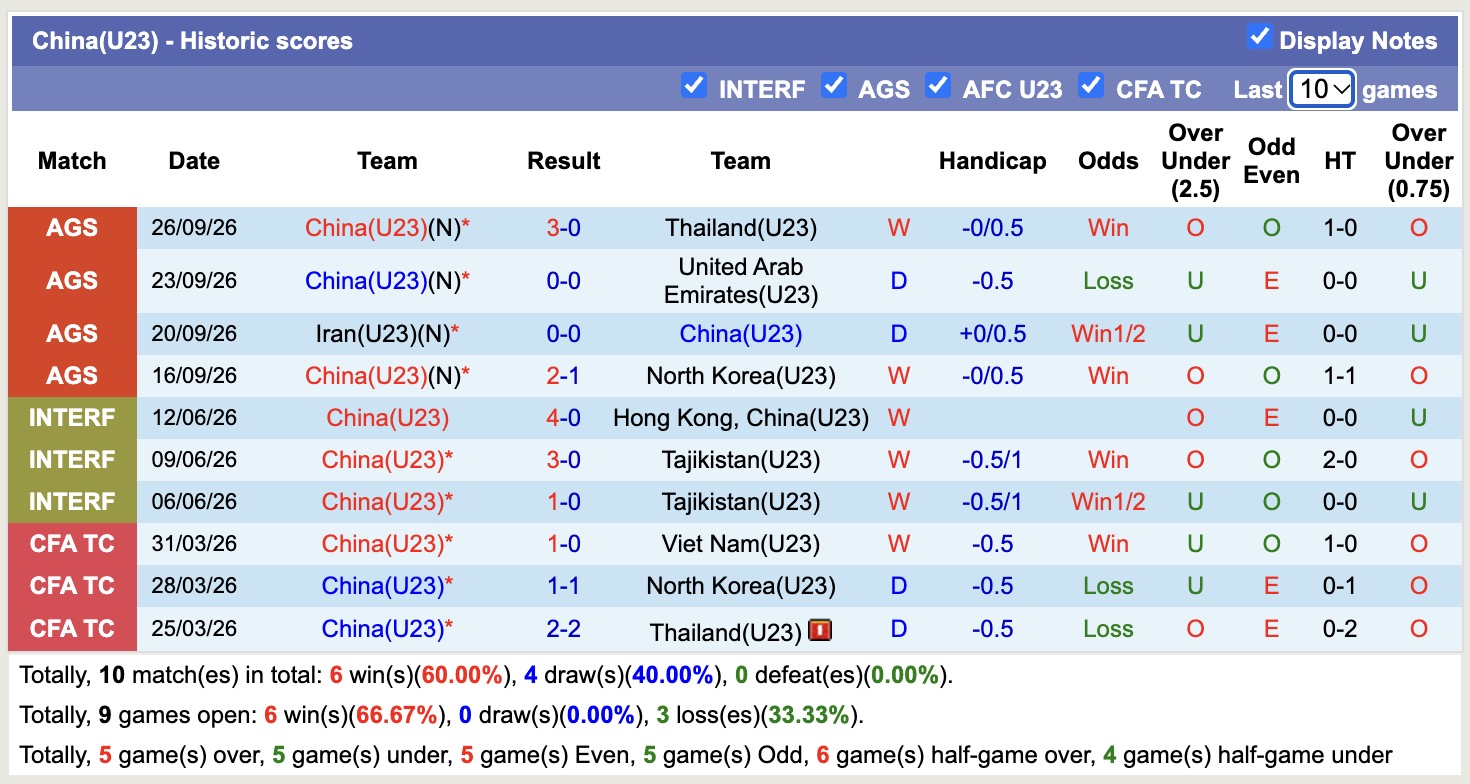This screenshot has width=1470, height=784.
Task: Click the D result on United Arab Emirates row
Action: [898, 281]
